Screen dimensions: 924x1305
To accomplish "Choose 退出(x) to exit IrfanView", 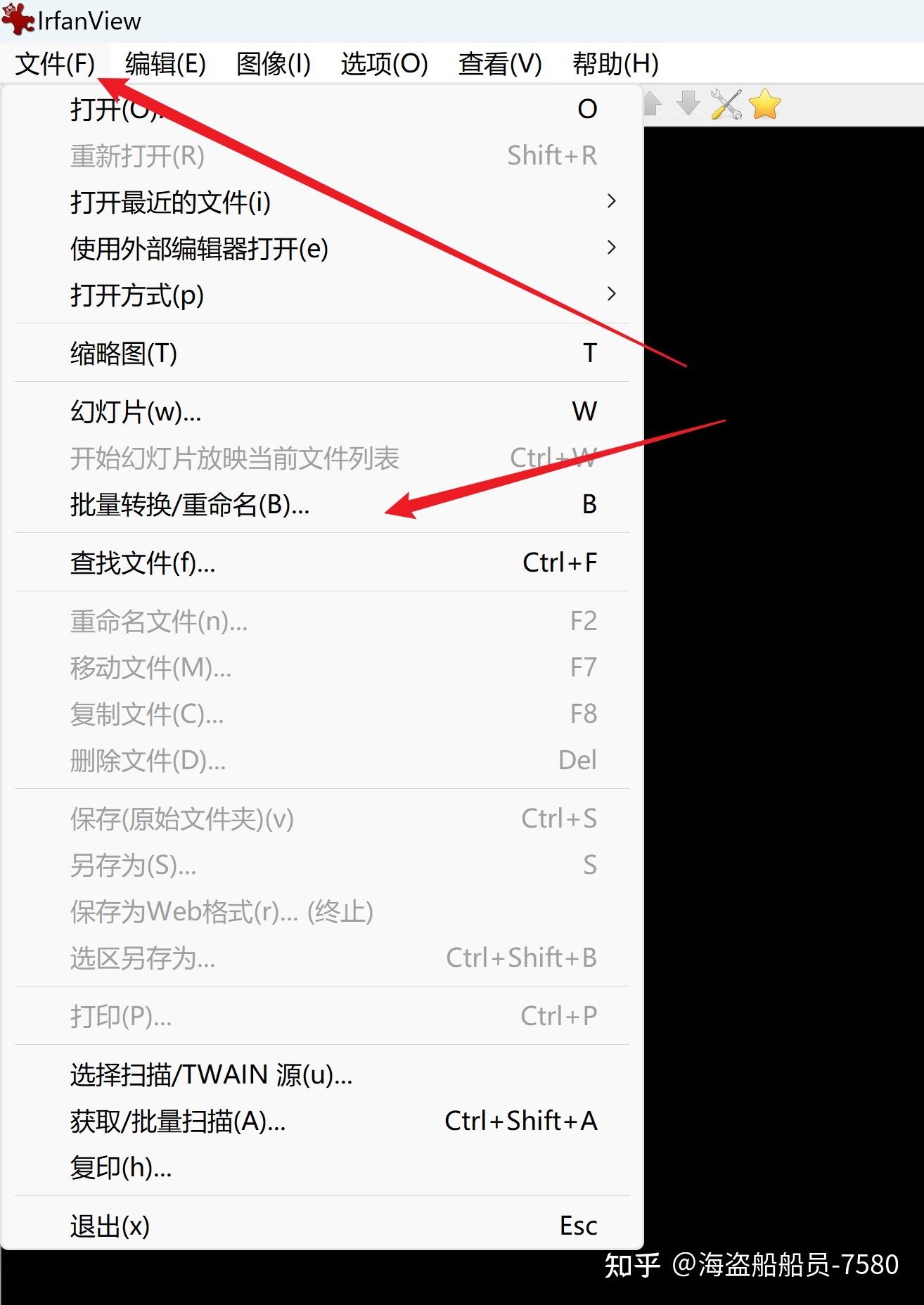I will [x=322, y=1226].
